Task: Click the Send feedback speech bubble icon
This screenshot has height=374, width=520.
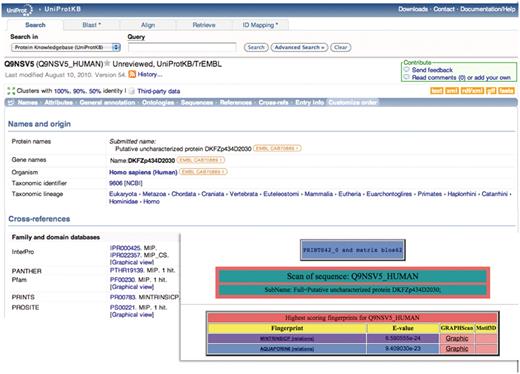Action: pyautogui.click(x=407, y=70)
